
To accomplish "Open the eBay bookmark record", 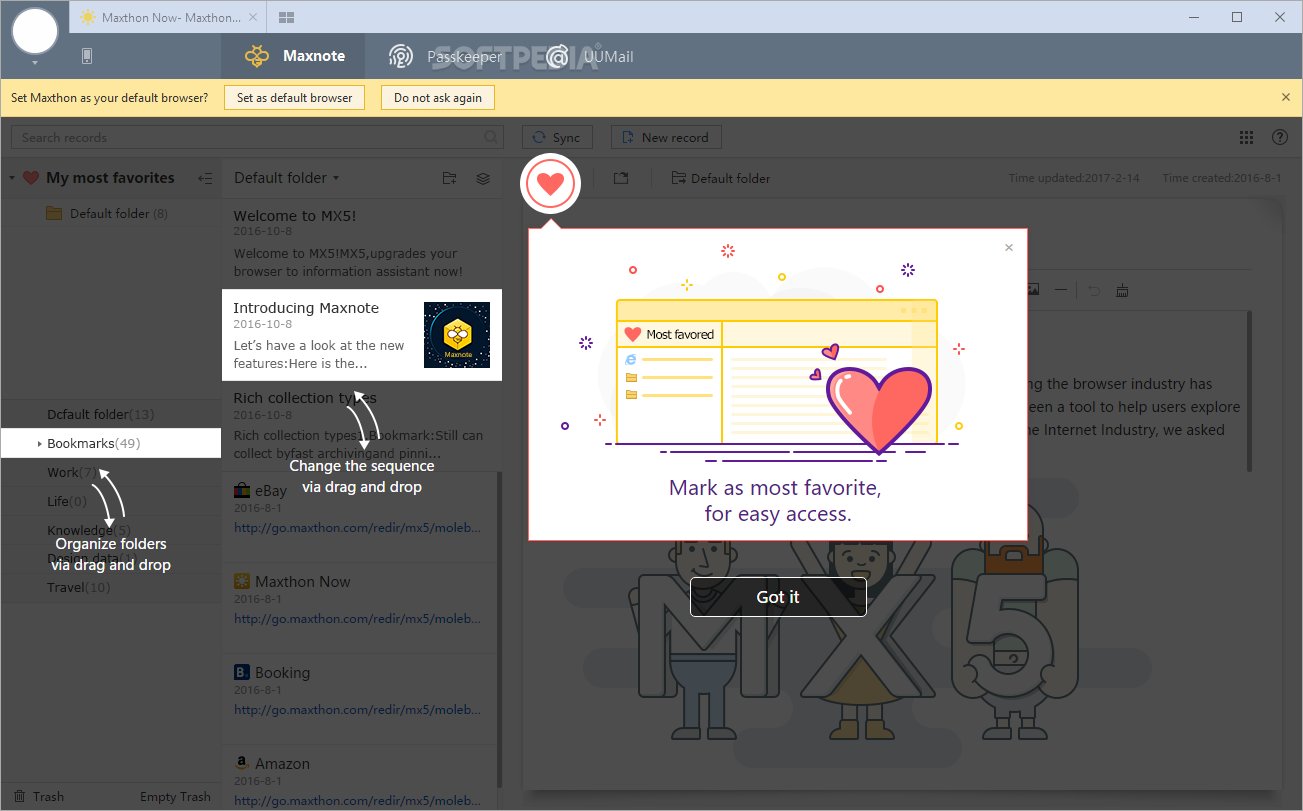I will tap(361, 517).
